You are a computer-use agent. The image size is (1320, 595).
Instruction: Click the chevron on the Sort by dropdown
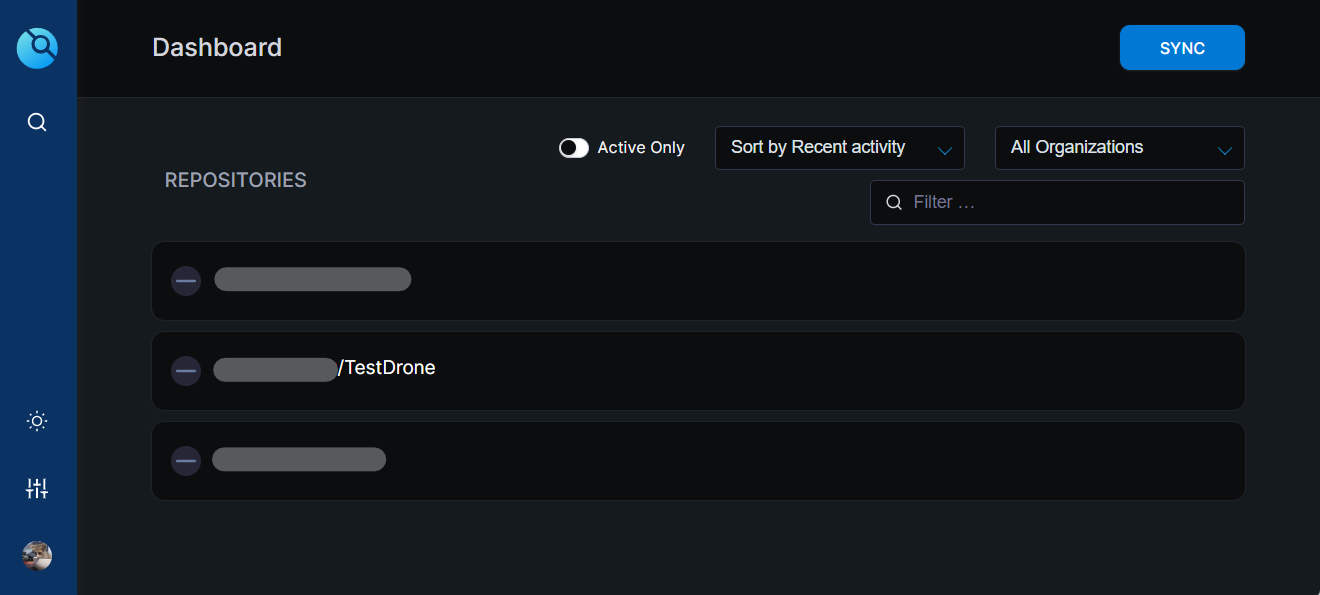tap(945, 151)
